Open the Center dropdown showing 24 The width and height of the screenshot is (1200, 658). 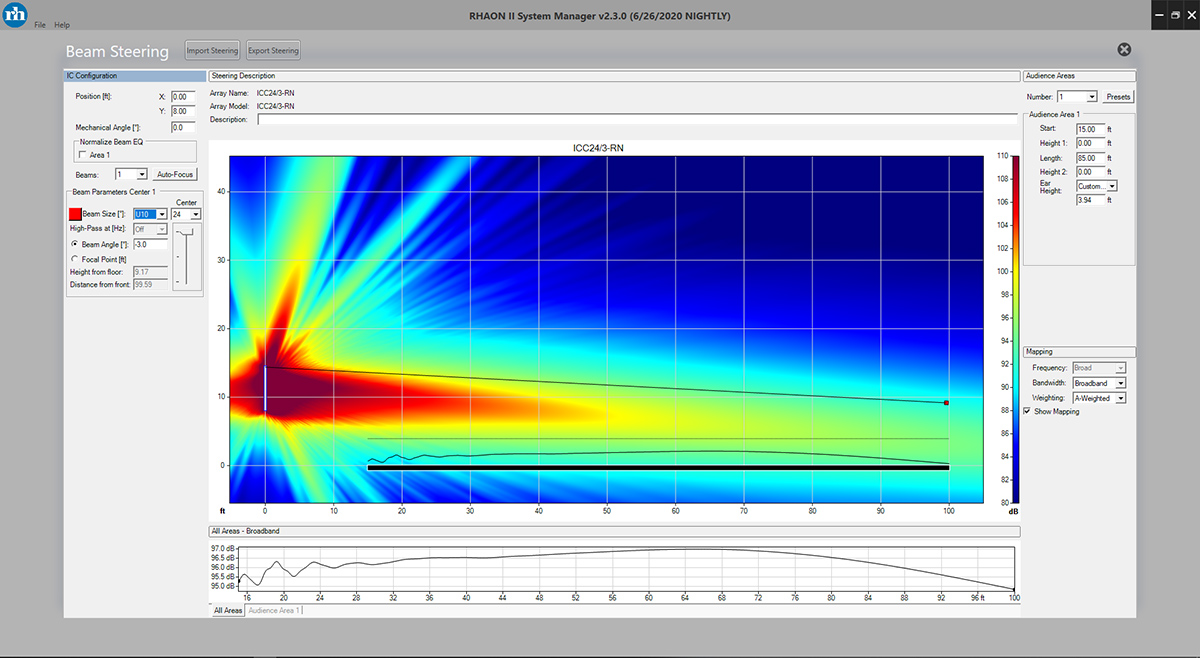click(x=186, y=214)
